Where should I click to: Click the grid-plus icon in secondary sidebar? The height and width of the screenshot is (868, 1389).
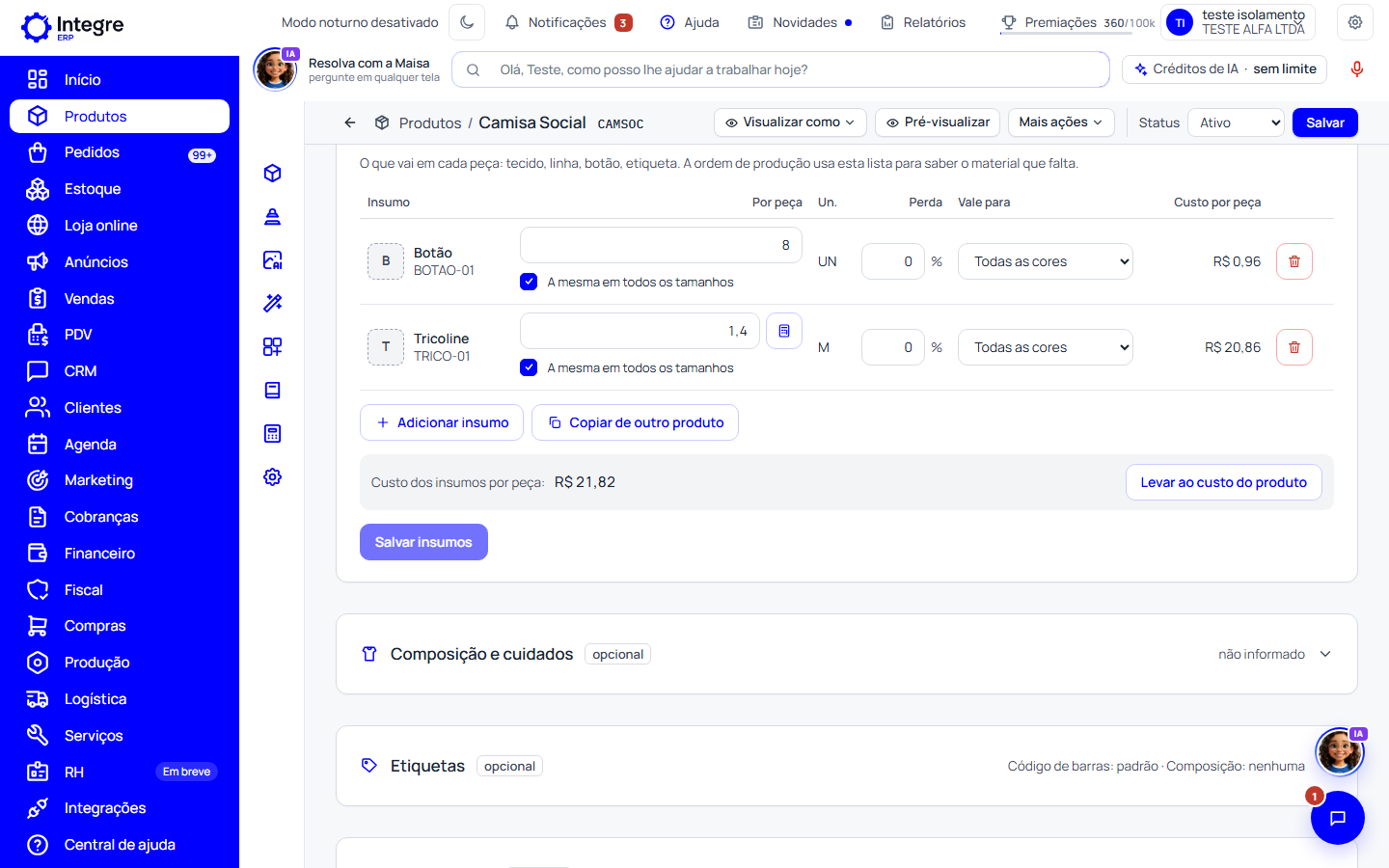coord(273,346)
